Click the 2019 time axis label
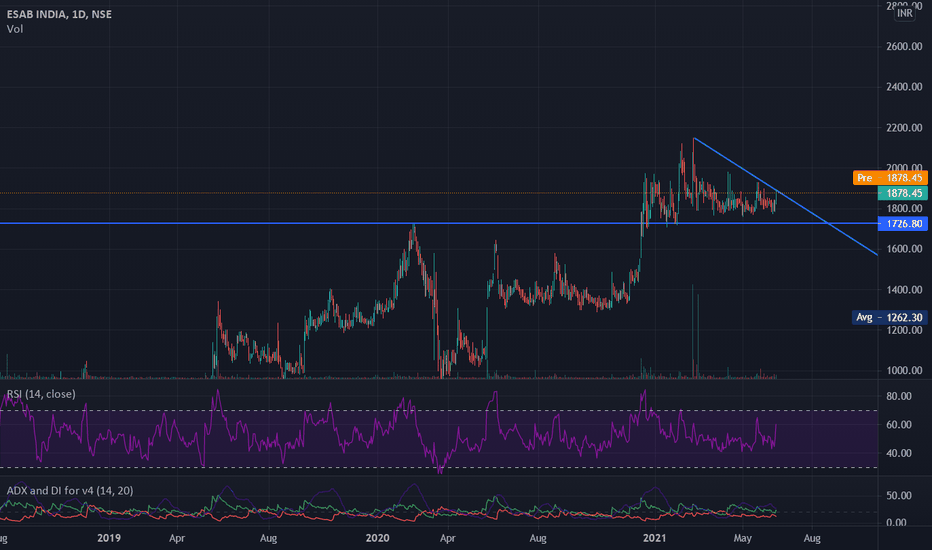This screenshot has width=932, height=550. [x=109, y=538]
